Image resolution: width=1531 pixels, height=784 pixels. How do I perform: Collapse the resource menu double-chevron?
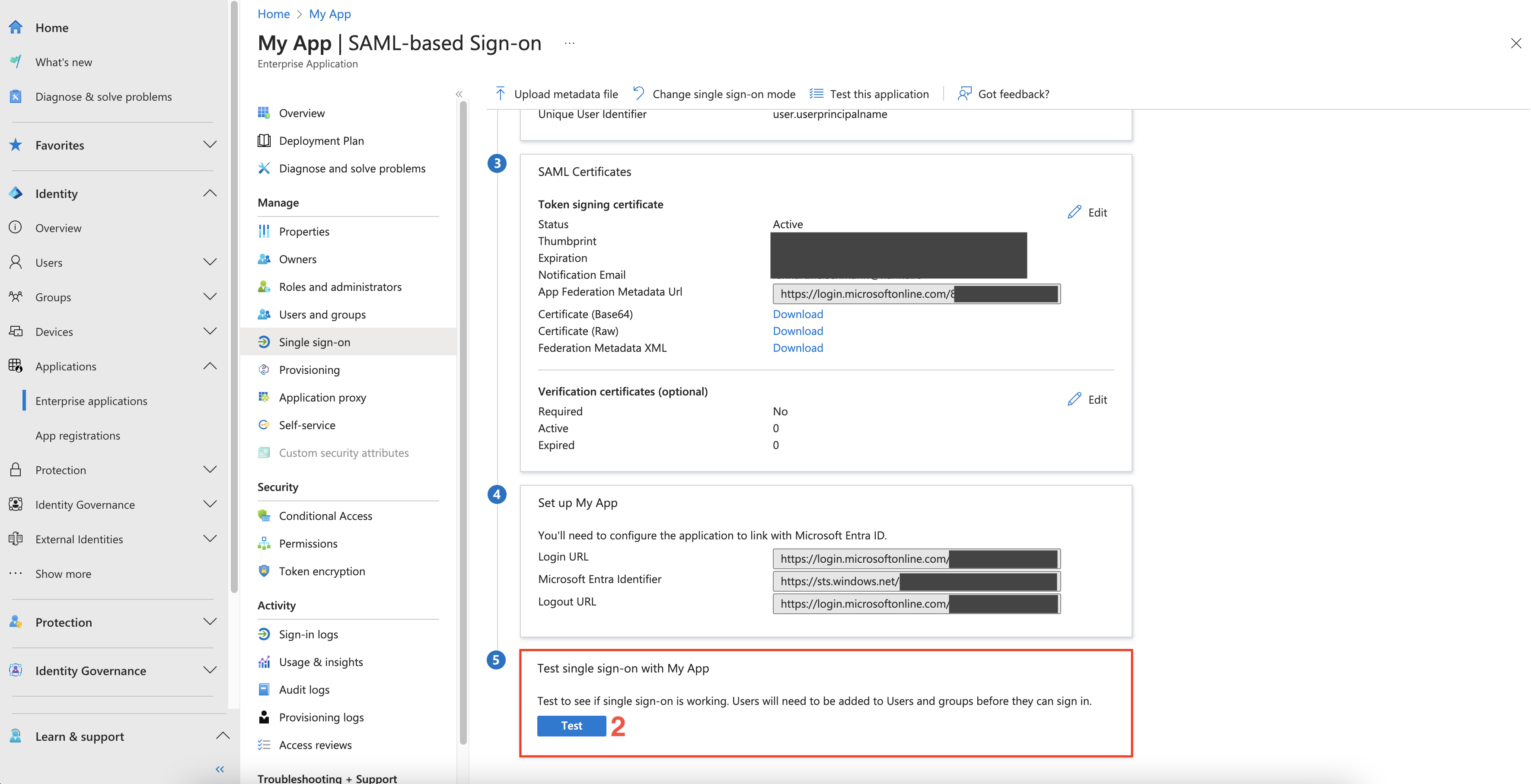click(x=459, y=94)
